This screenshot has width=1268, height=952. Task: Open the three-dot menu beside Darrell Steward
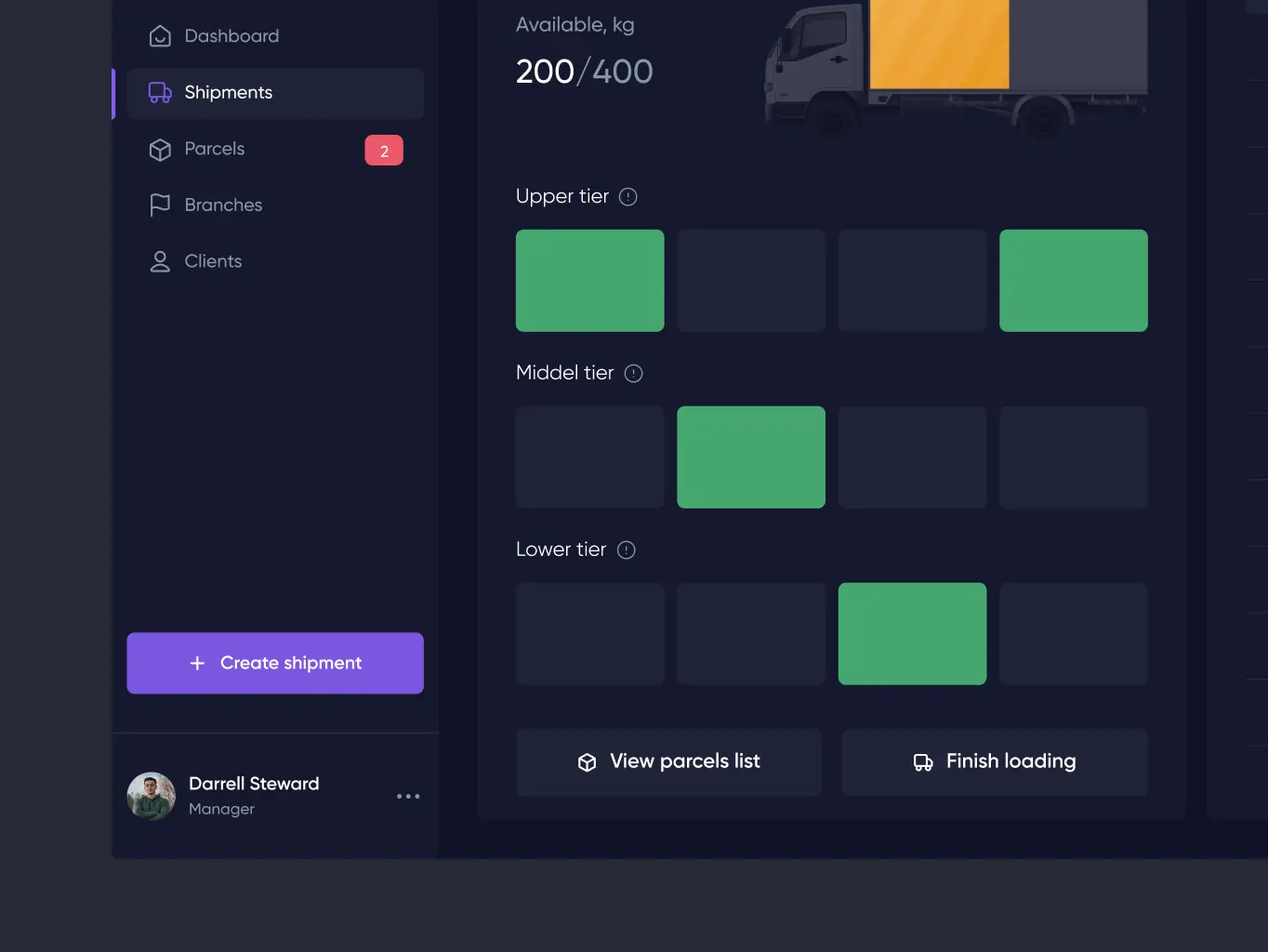click(408, 797)
